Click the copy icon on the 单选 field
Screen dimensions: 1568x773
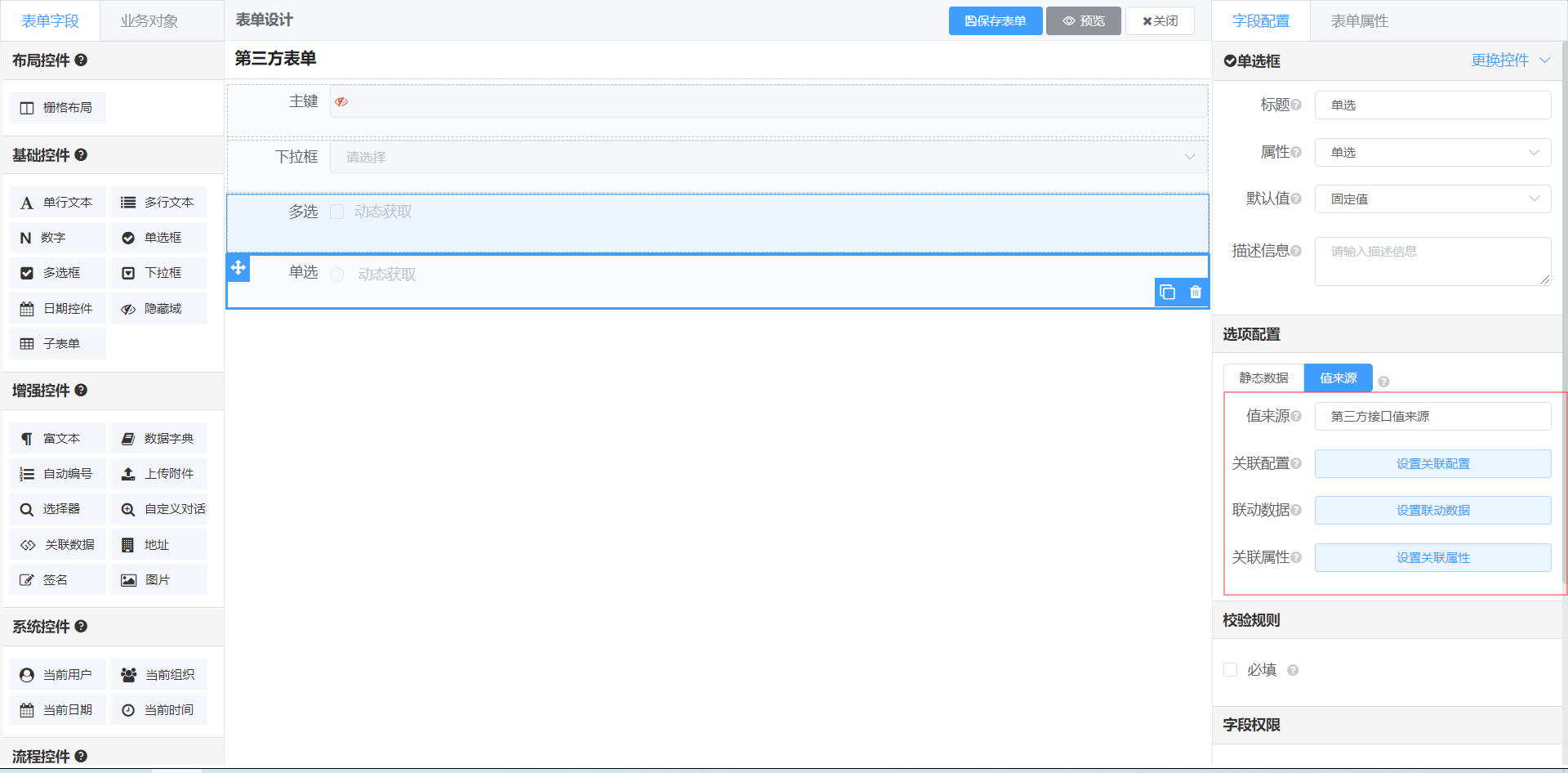pos(1167,293)
